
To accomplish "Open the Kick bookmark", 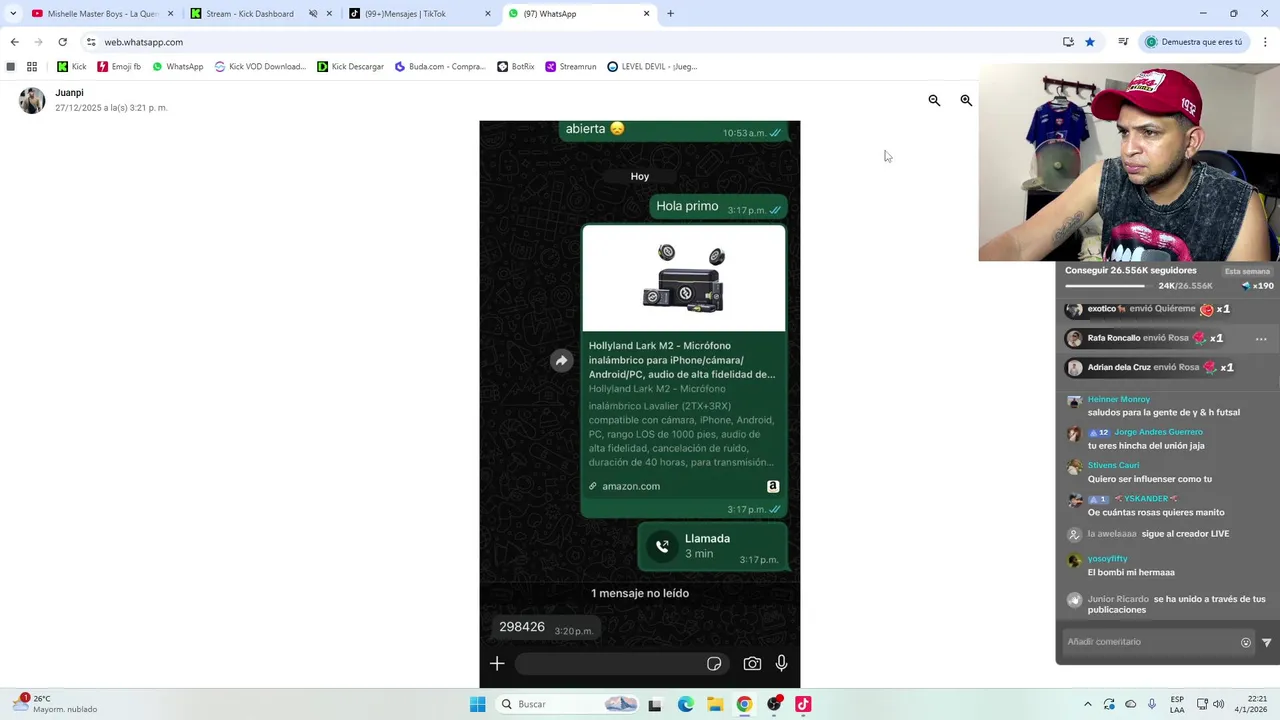I will 71,67.
